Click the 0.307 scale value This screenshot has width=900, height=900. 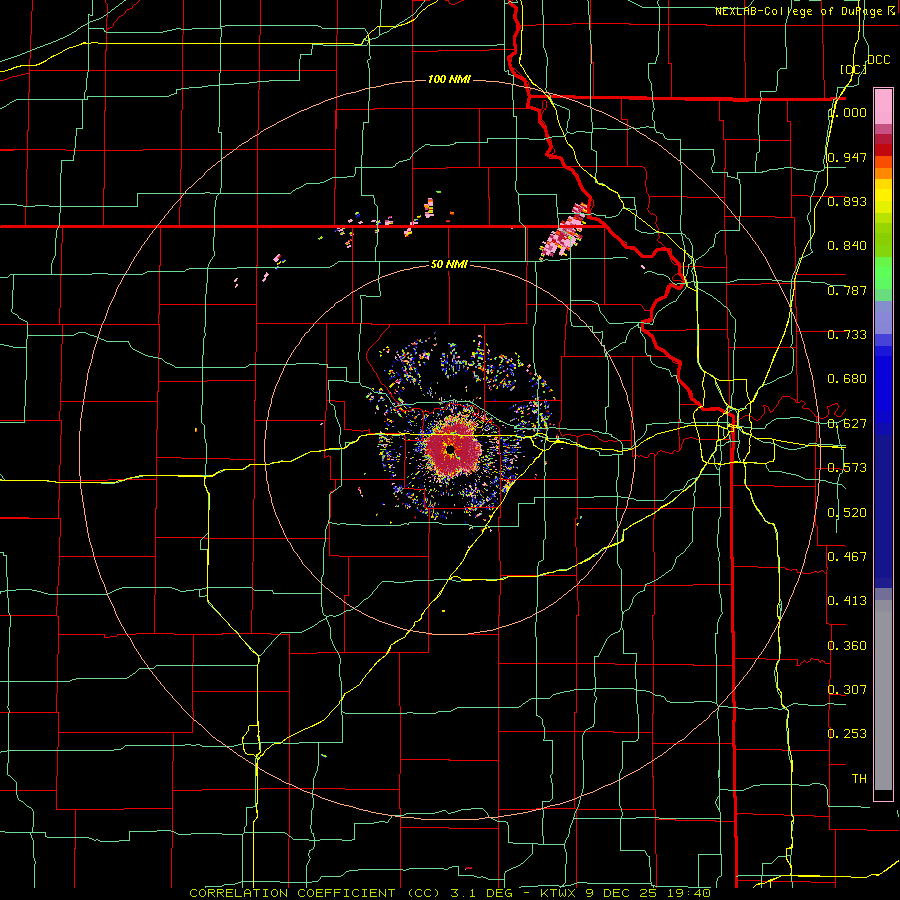847,690
